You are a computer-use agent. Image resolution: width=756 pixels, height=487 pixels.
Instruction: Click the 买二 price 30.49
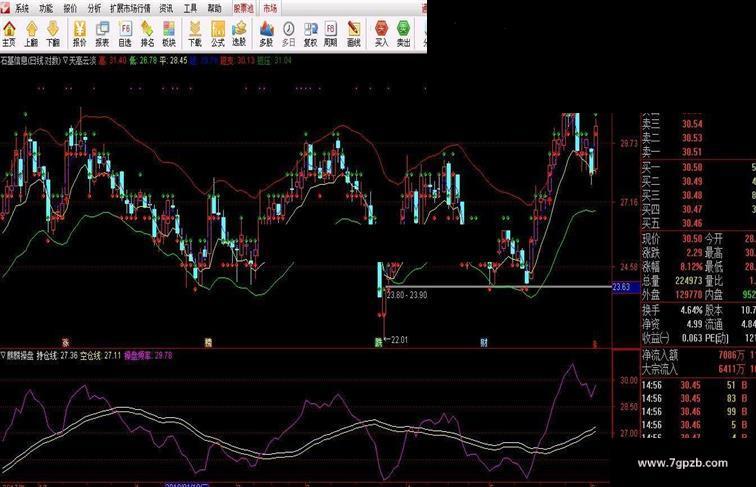[x=692, y=181]
